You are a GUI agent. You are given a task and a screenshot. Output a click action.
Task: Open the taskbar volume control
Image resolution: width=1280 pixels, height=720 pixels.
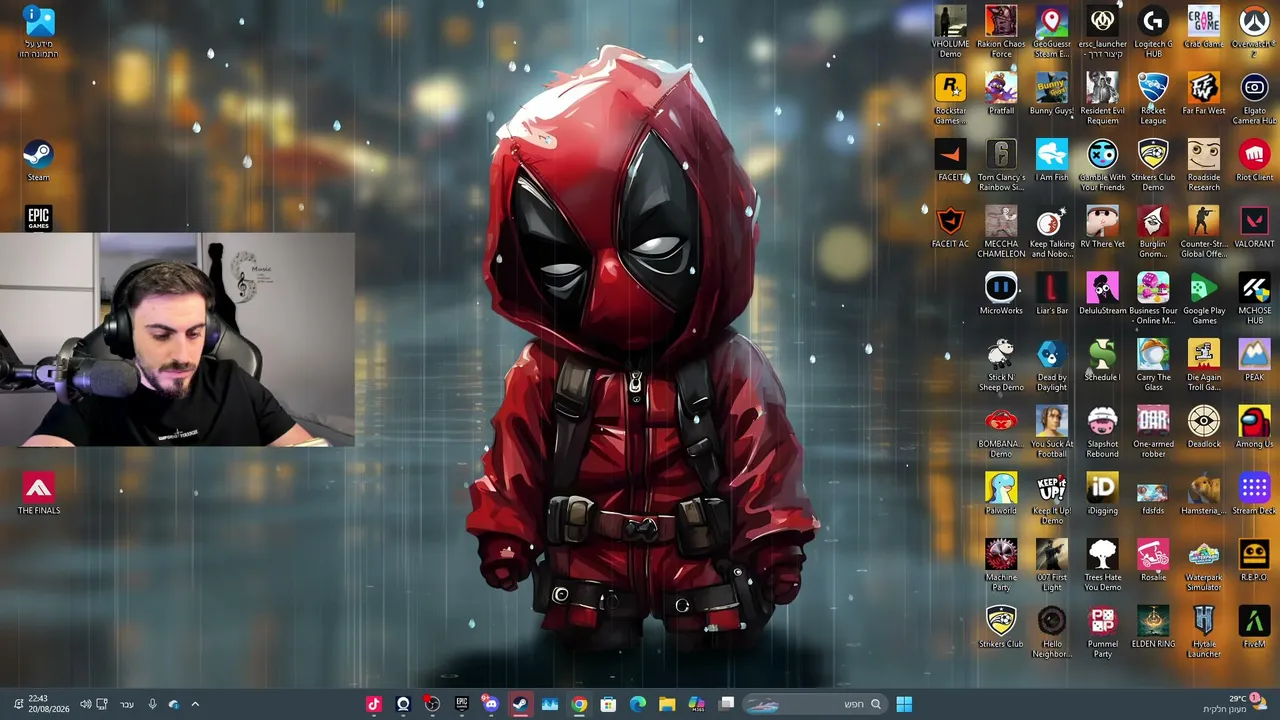point(85,704)
